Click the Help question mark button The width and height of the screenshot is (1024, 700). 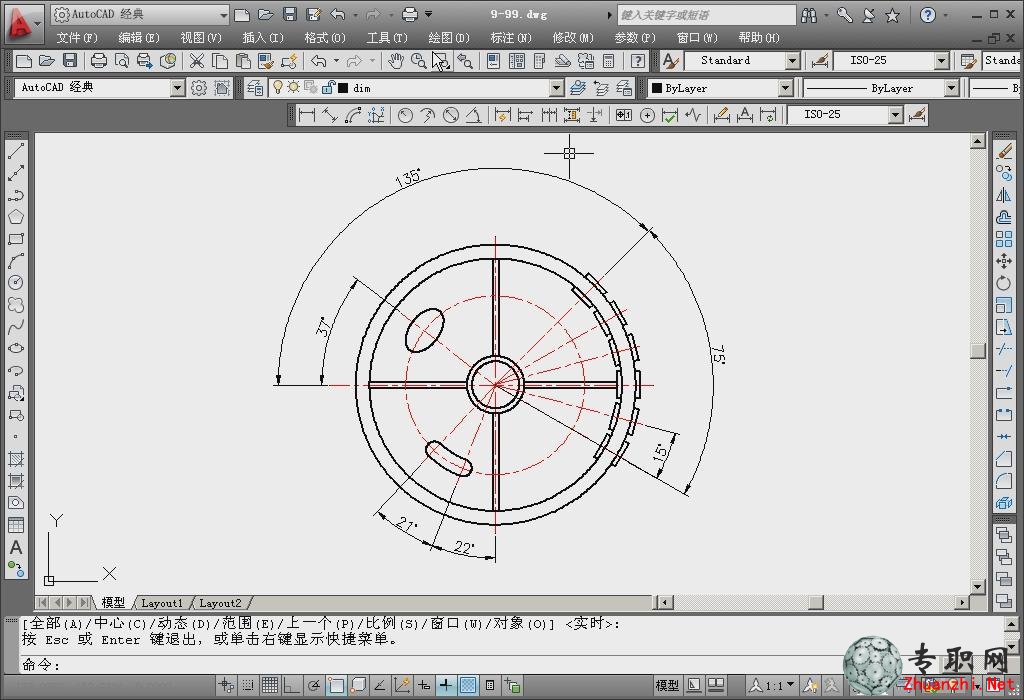(927, 14)
